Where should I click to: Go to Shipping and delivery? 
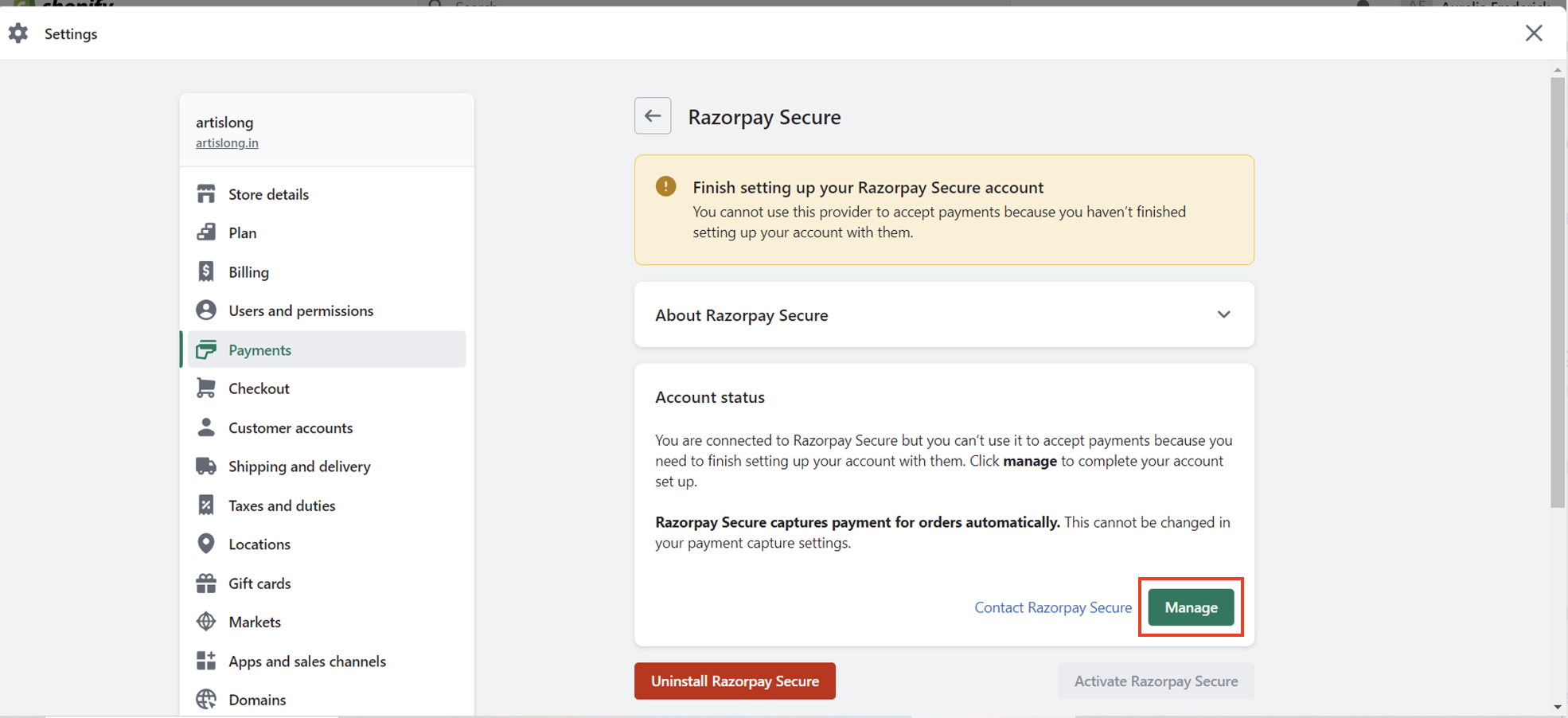[x=325, y=466]
